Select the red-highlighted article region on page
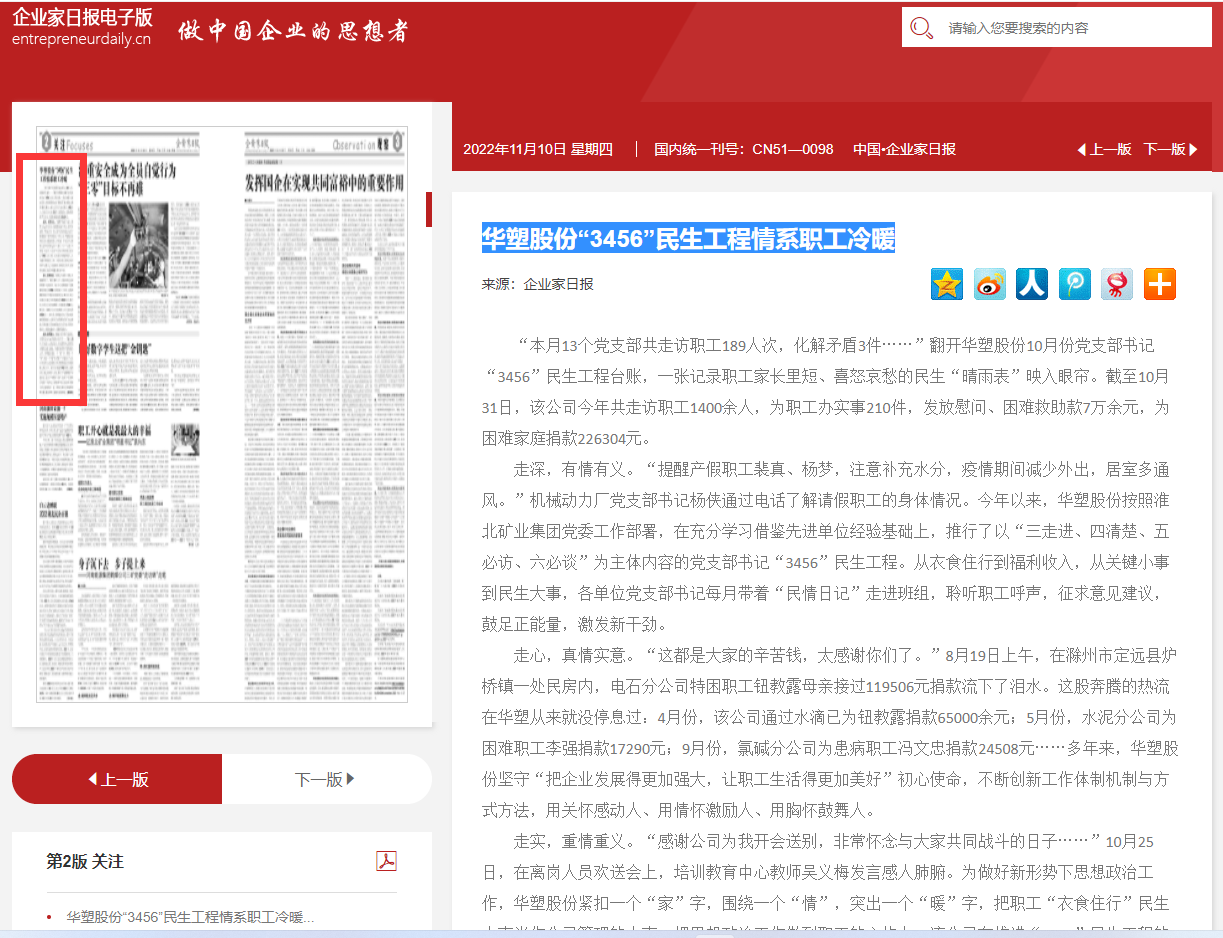Viewport: 1223px width, 938px height. coord(52,279)
